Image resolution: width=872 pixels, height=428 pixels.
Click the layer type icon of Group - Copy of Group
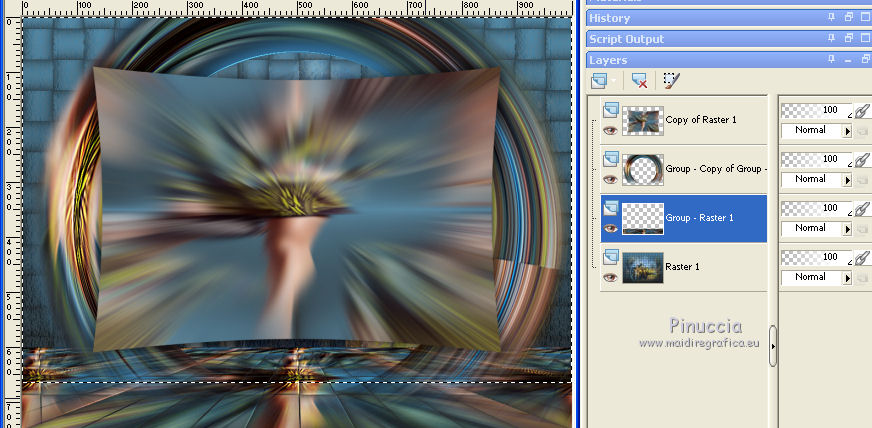[611, 158]
